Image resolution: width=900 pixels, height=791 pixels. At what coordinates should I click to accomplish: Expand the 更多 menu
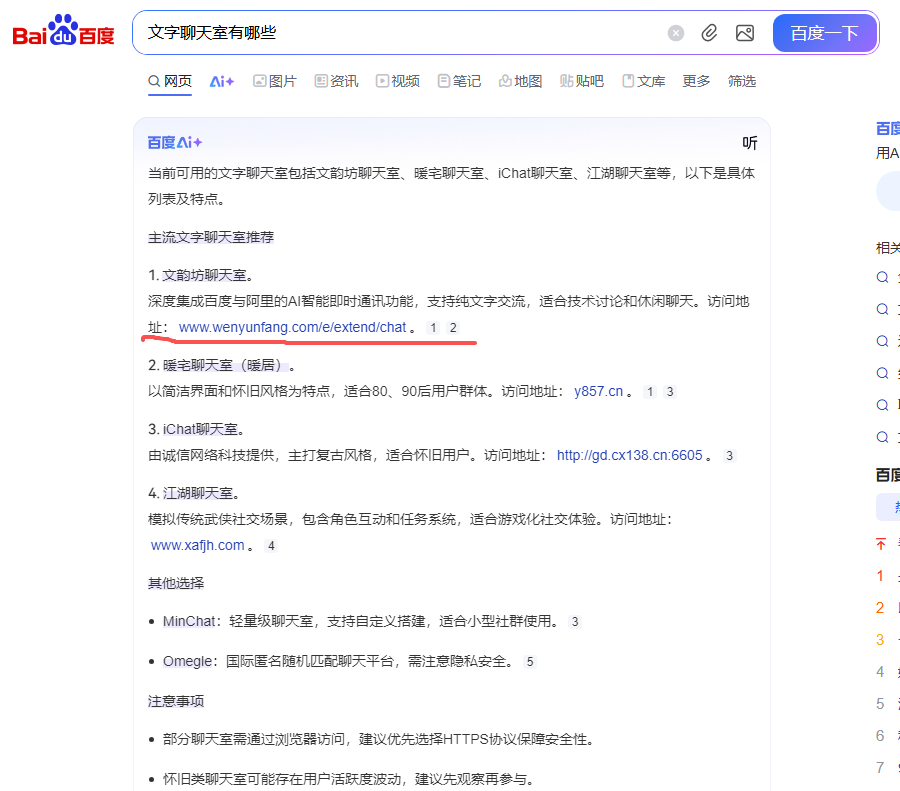[696, 81]
